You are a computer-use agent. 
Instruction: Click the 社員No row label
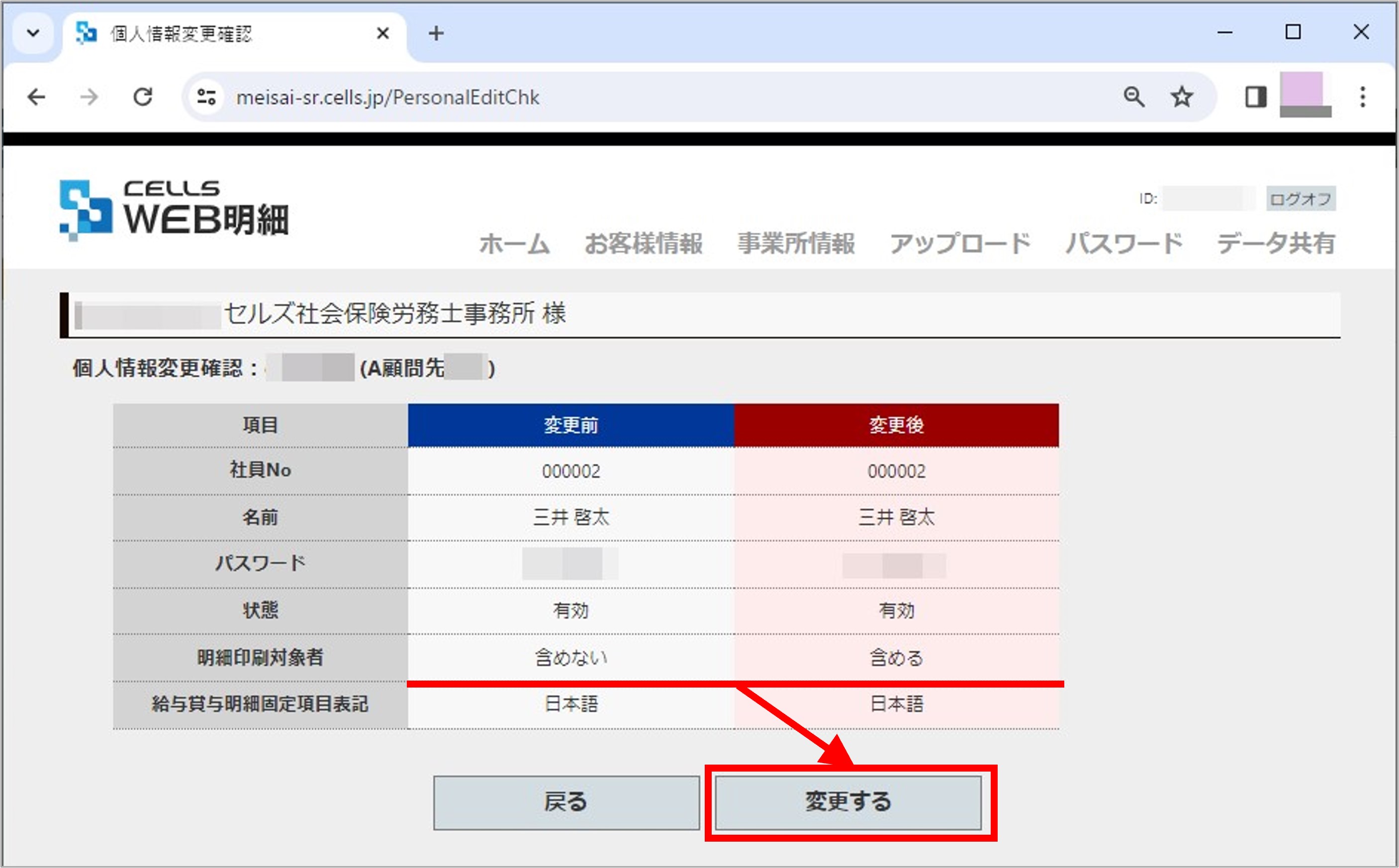point(261,471)
